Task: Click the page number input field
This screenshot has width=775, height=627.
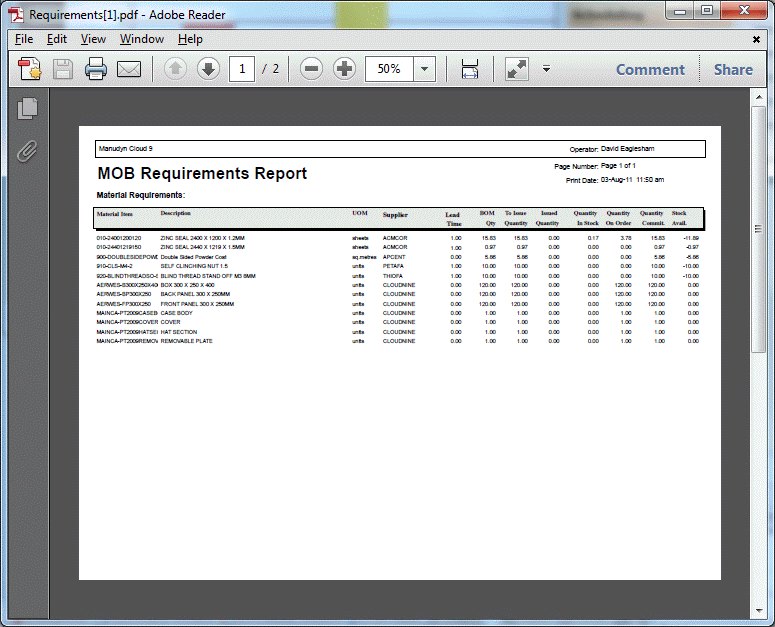Action: [x=242, y=69]
